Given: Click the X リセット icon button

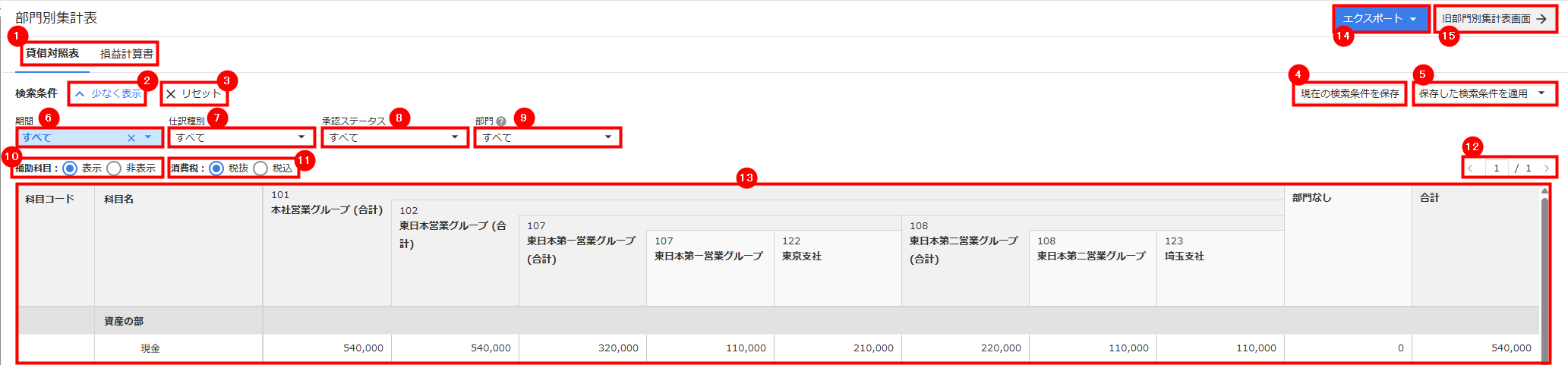Looking at the screenshot, I should (x=172, y=94).
